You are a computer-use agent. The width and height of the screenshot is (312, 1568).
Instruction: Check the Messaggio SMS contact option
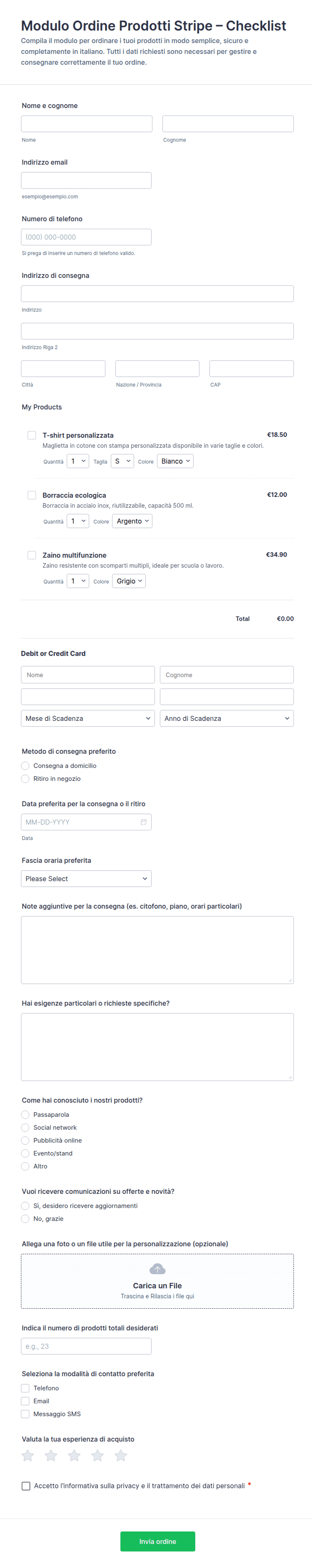coord(25,1414)
